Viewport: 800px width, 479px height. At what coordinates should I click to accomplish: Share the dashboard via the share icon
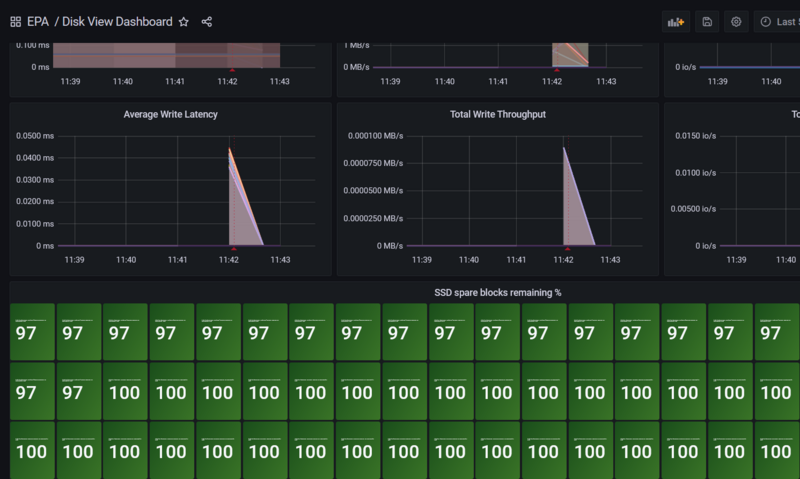207,22
